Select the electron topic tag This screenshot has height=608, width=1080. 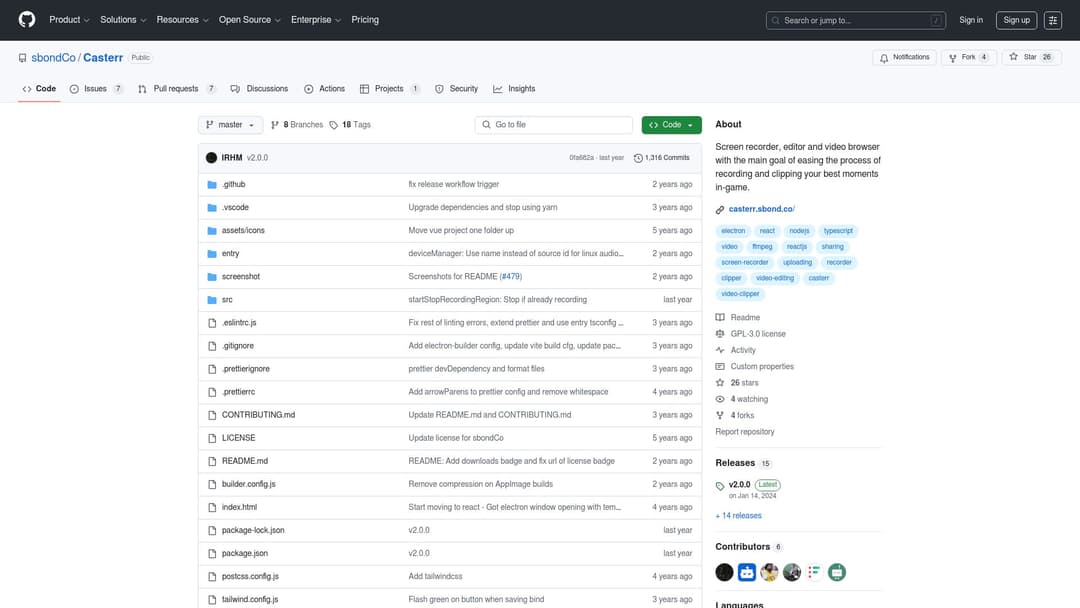[733, 231]
